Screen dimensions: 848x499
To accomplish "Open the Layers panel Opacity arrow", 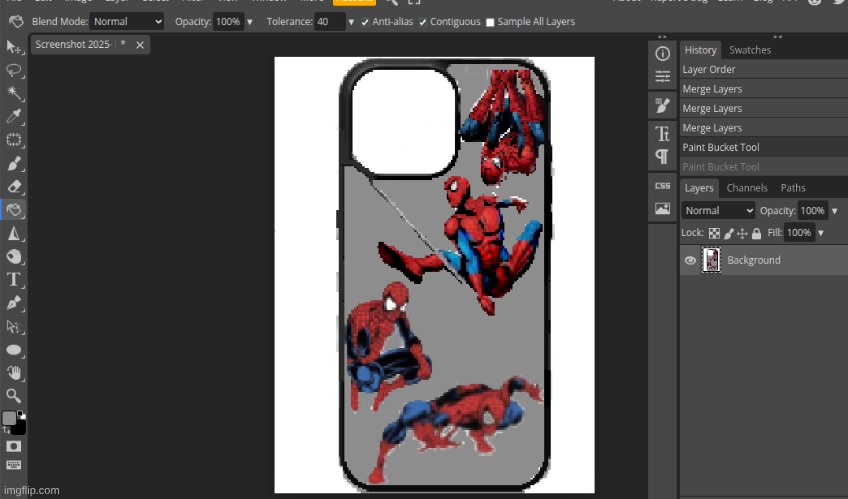I will (834, 211).
